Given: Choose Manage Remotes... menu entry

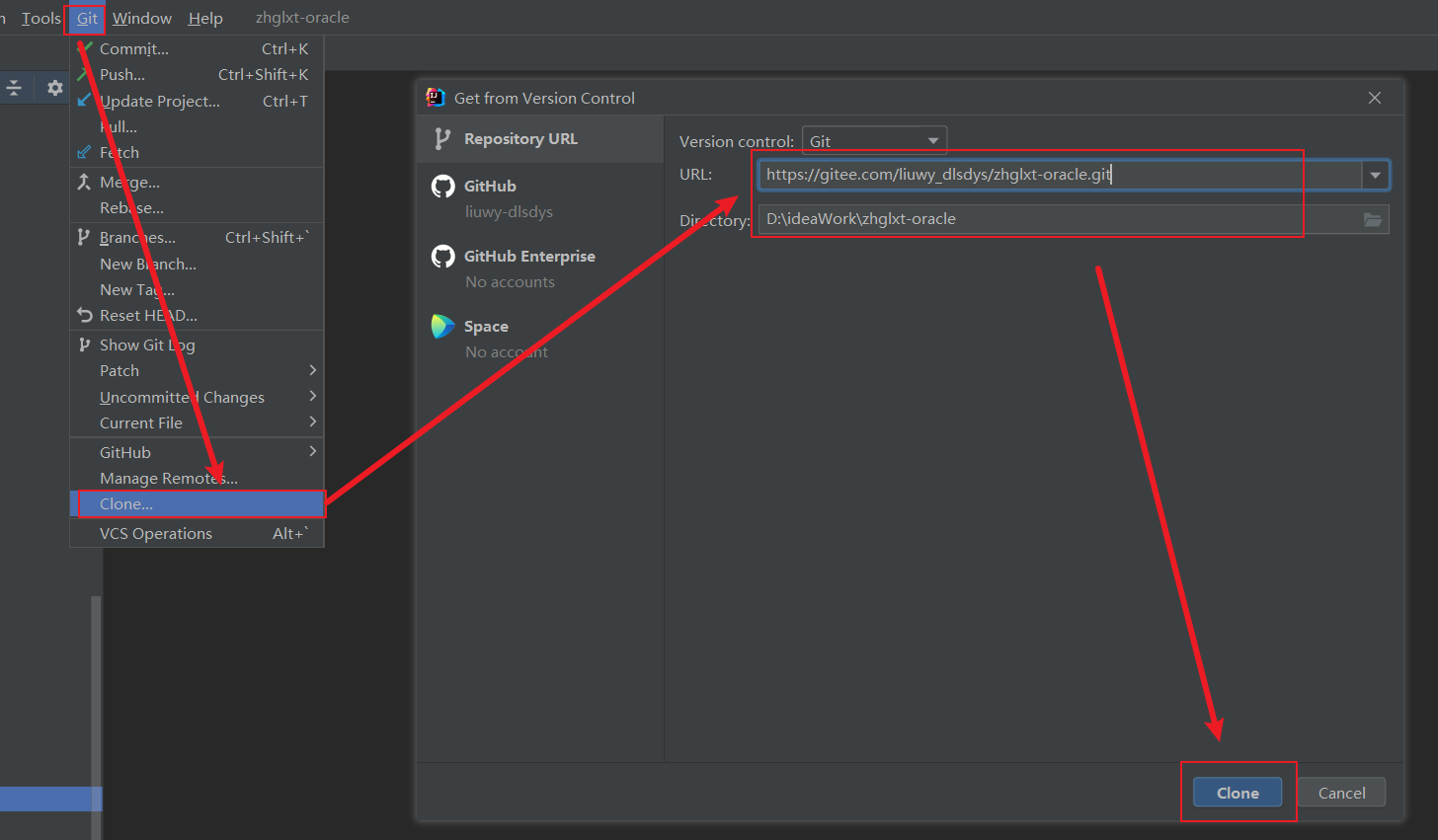Looking at the screenshot, I should click(x=197, y=478).
